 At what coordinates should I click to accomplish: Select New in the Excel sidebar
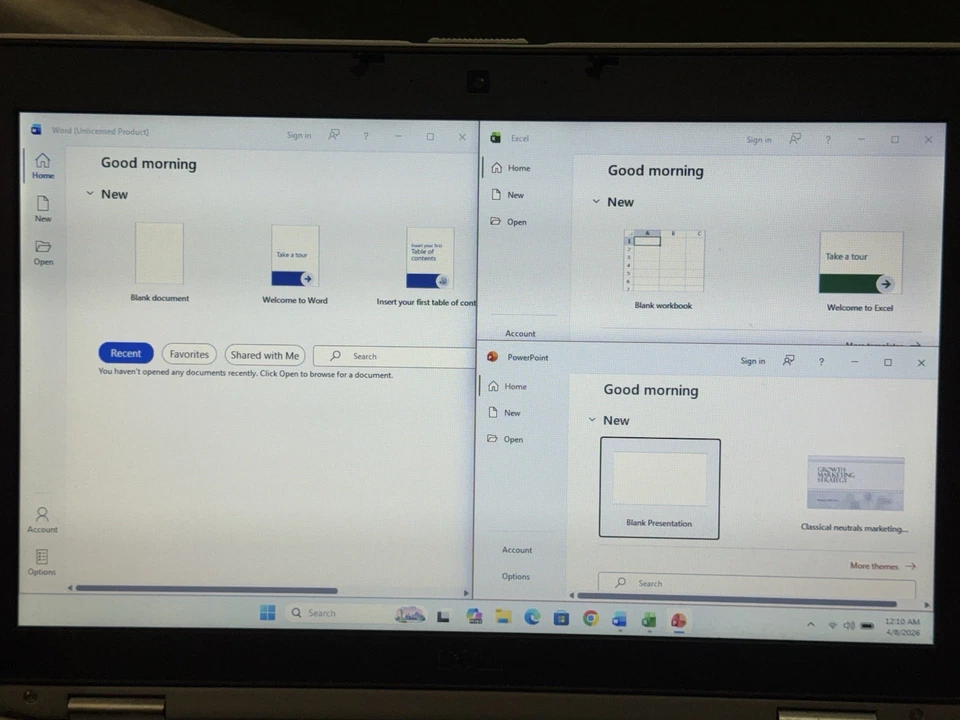pos(508,195)
